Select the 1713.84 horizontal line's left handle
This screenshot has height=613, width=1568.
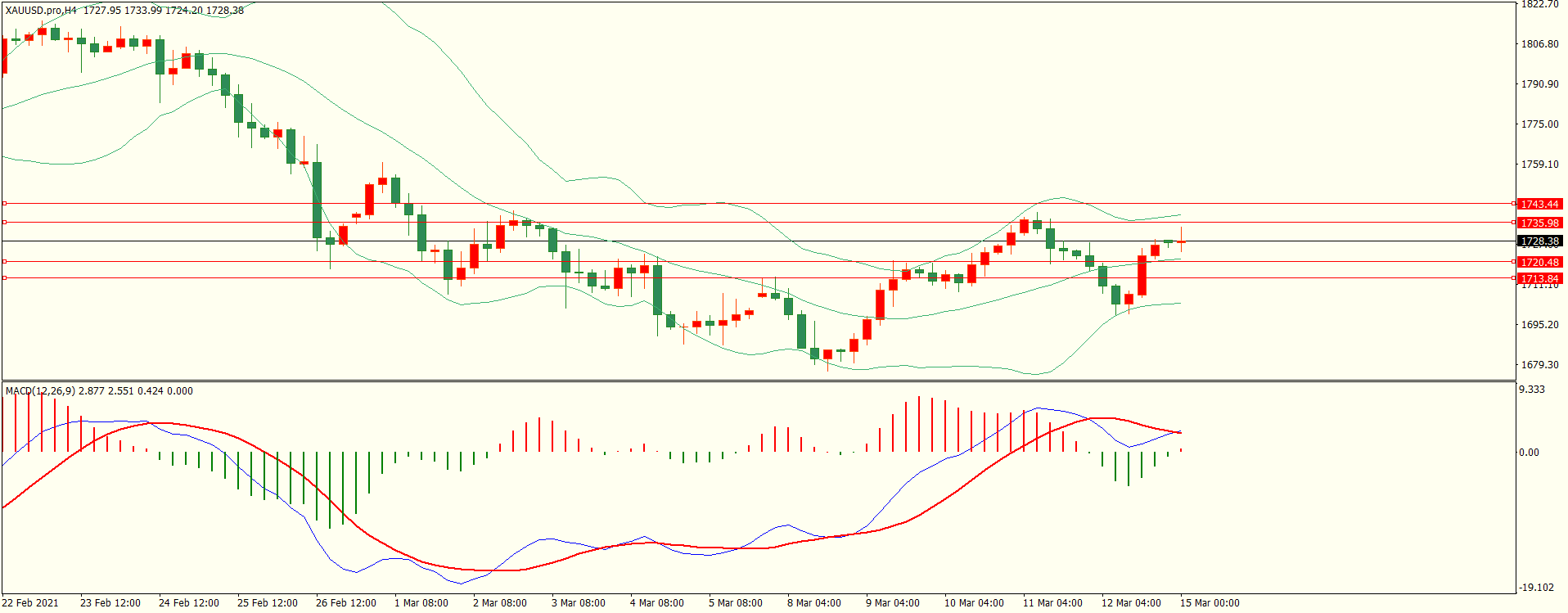click(x=4, y=277)
